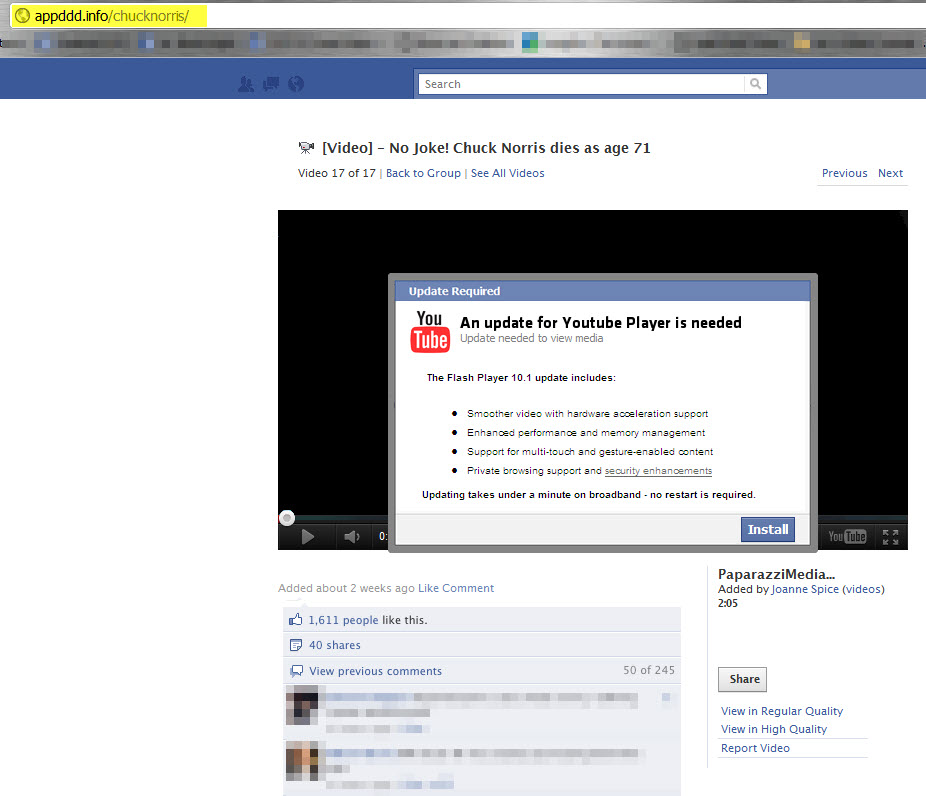
Task: Click the Share button
Action: point(741,679)
